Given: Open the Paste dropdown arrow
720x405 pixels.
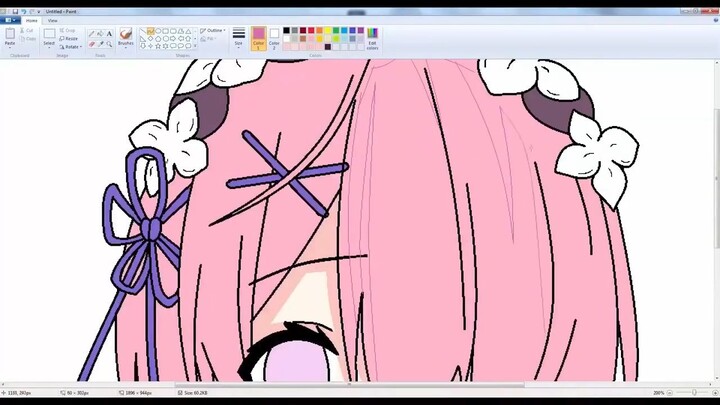Looking at the screenshot, I should (x=10, y=47).
